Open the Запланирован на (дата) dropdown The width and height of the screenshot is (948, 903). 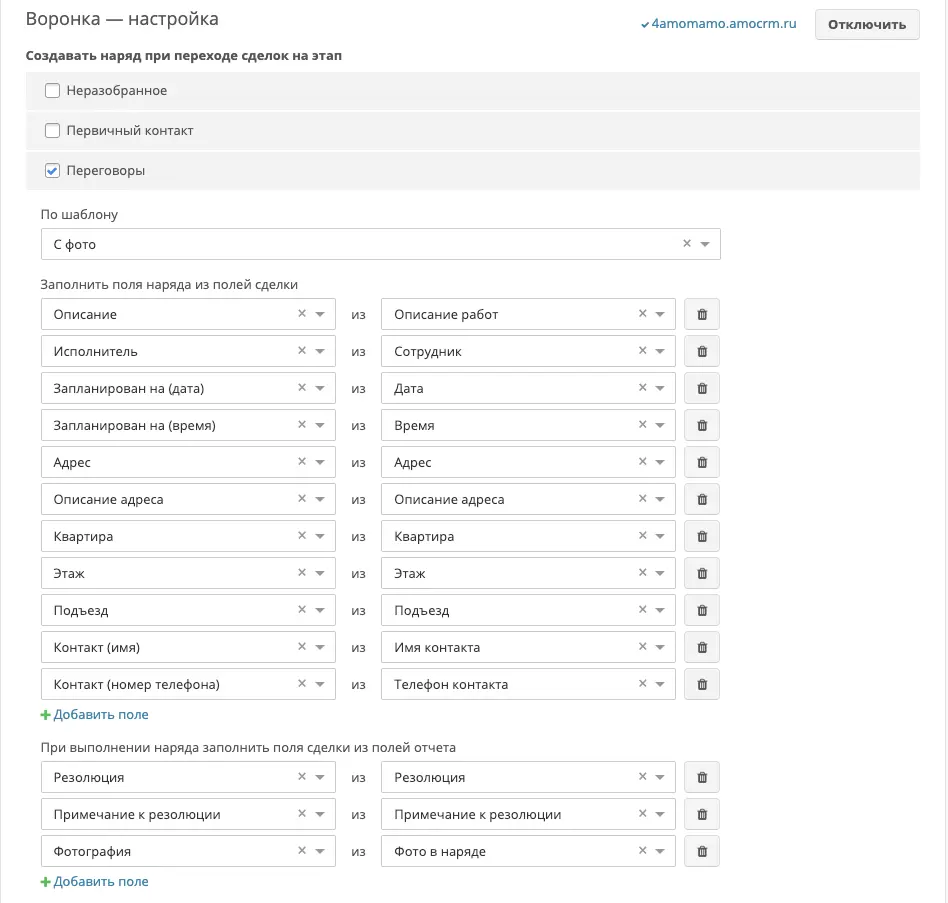320,388
